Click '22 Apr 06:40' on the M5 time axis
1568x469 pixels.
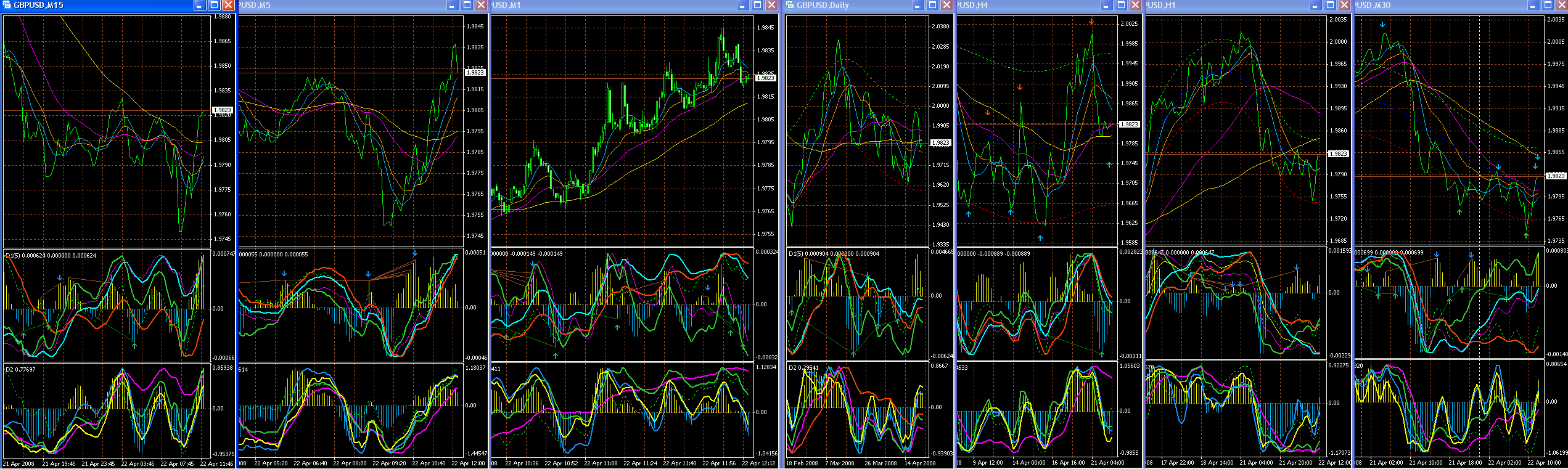(x=310, y=463)
